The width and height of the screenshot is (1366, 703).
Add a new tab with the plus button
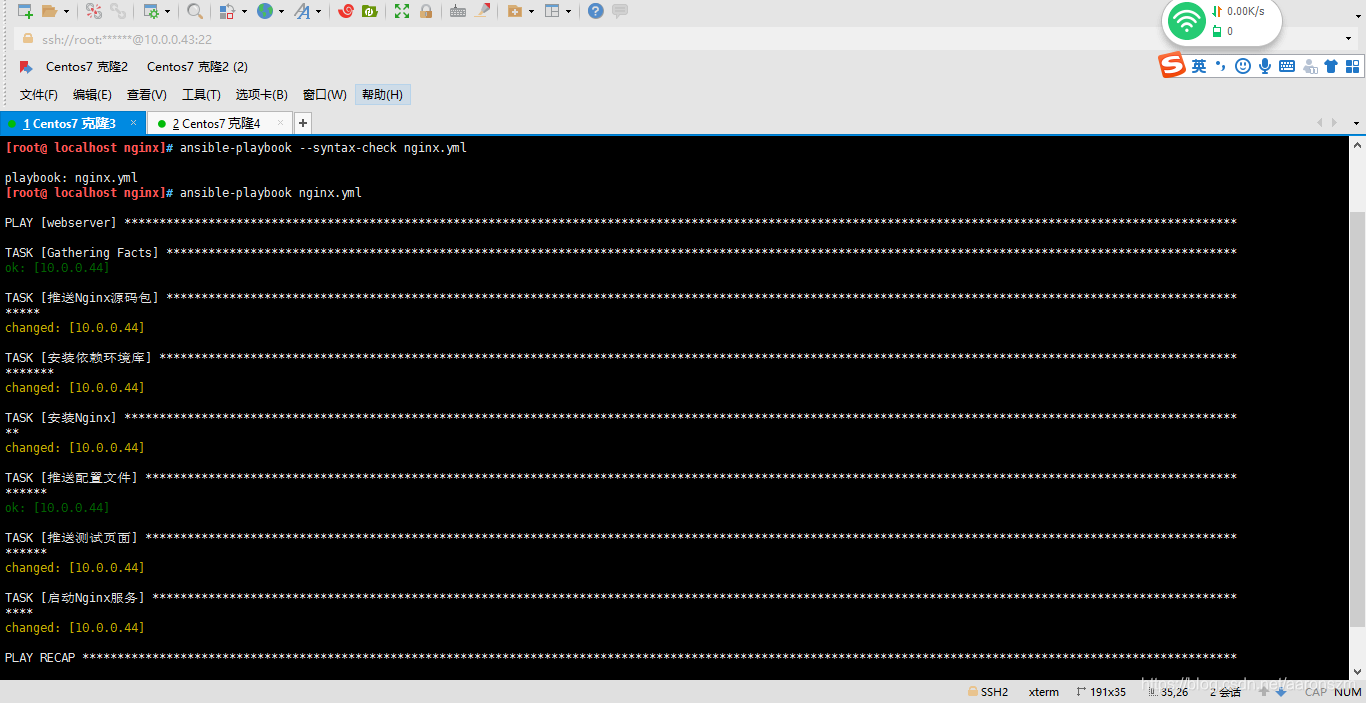(x=302, y=123)
